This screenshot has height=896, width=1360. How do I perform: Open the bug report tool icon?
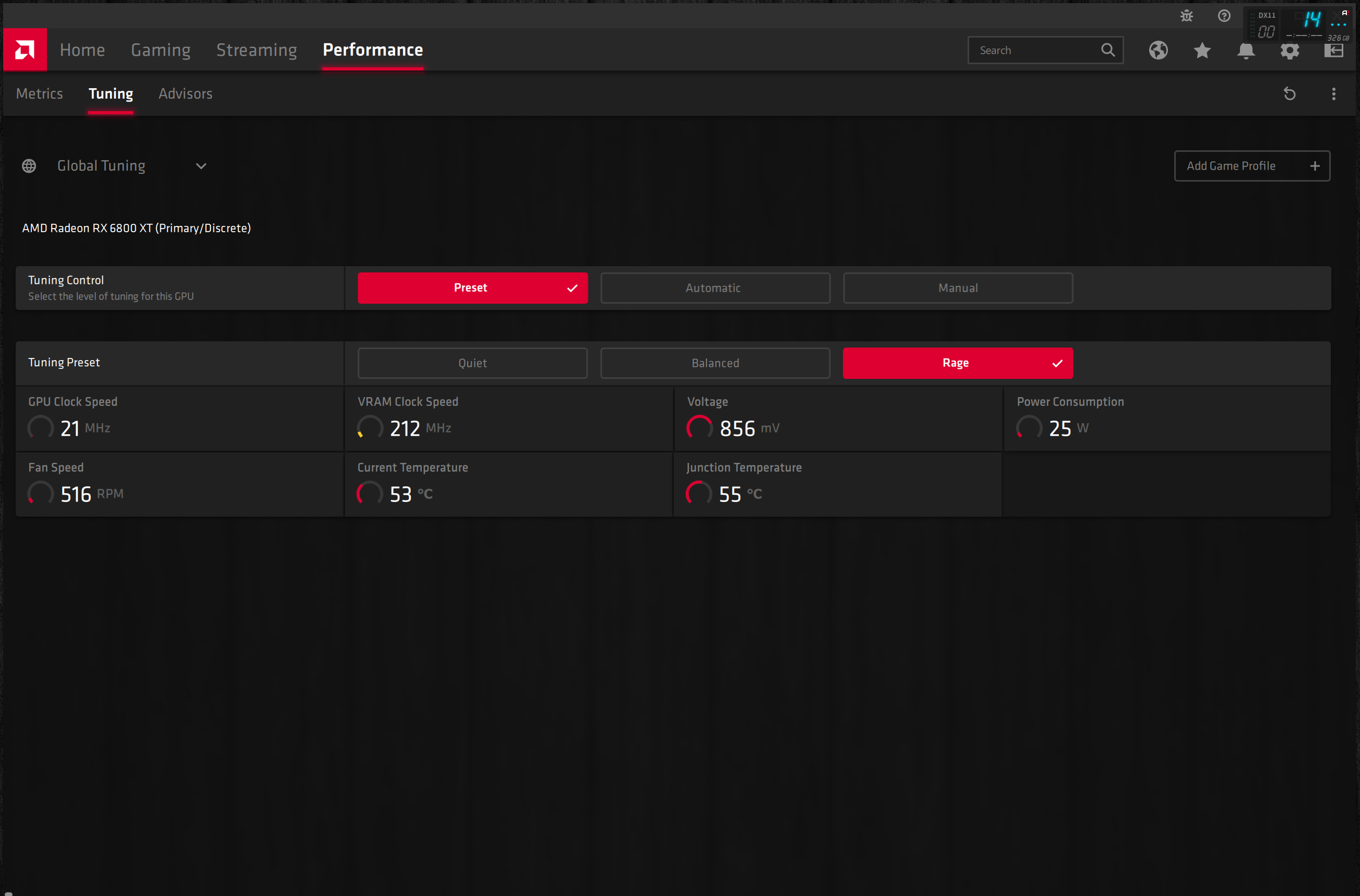click(x=1186, y=16)
